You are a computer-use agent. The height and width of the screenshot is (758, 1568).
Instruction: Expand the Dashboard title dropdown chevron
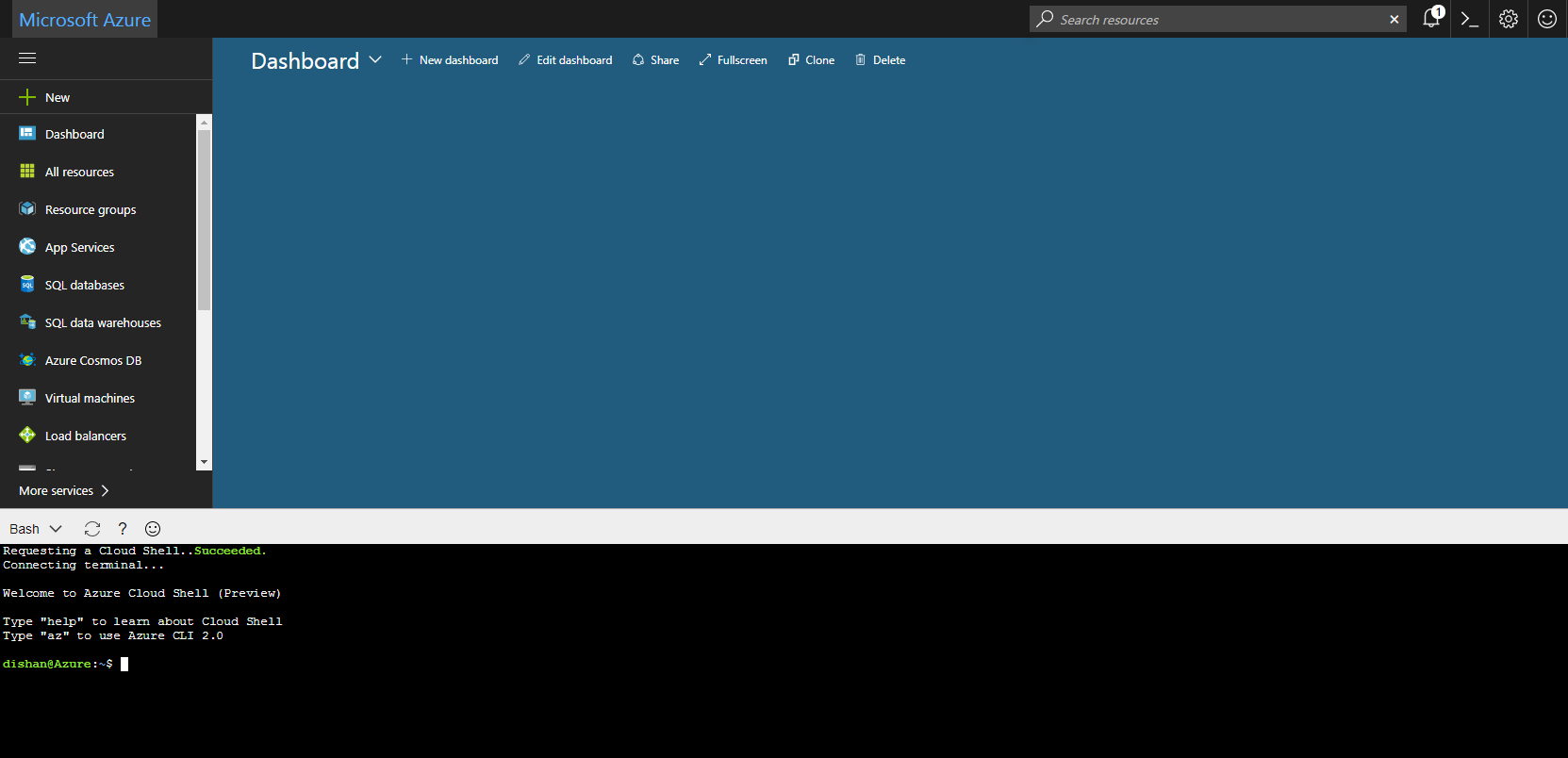tap(375, 59)
